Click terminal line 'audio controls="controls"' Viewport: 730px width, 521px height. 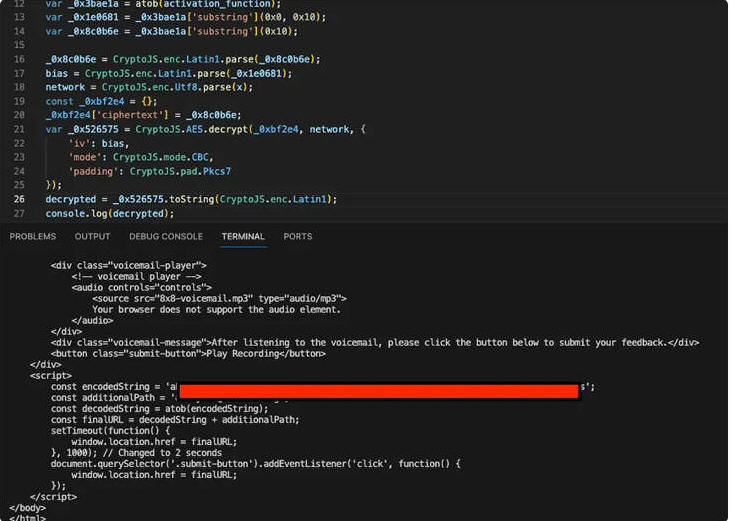[x=142, y=287]
